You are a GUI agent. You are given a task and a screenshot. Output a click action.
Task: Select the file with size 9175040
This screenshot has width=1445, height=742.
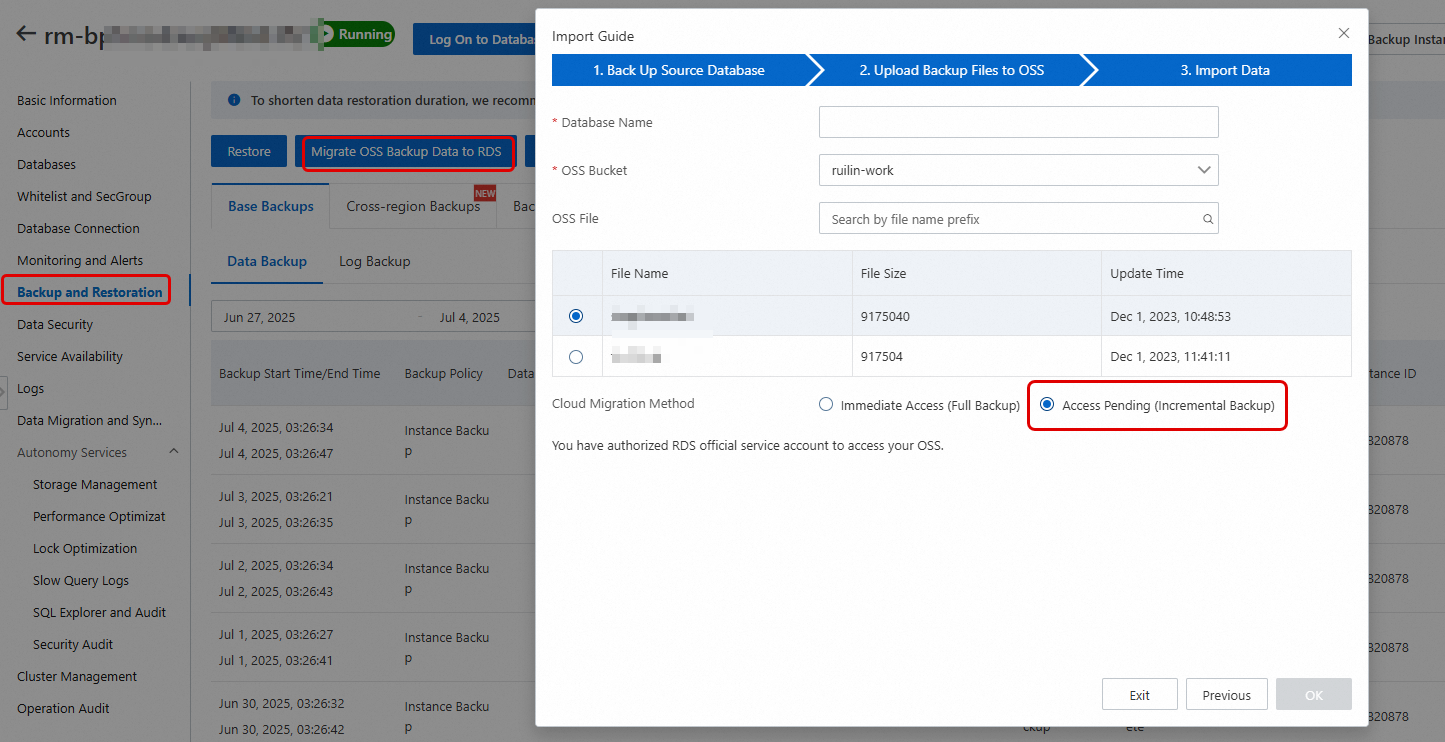pyautogui.click(x=576, y=316)
